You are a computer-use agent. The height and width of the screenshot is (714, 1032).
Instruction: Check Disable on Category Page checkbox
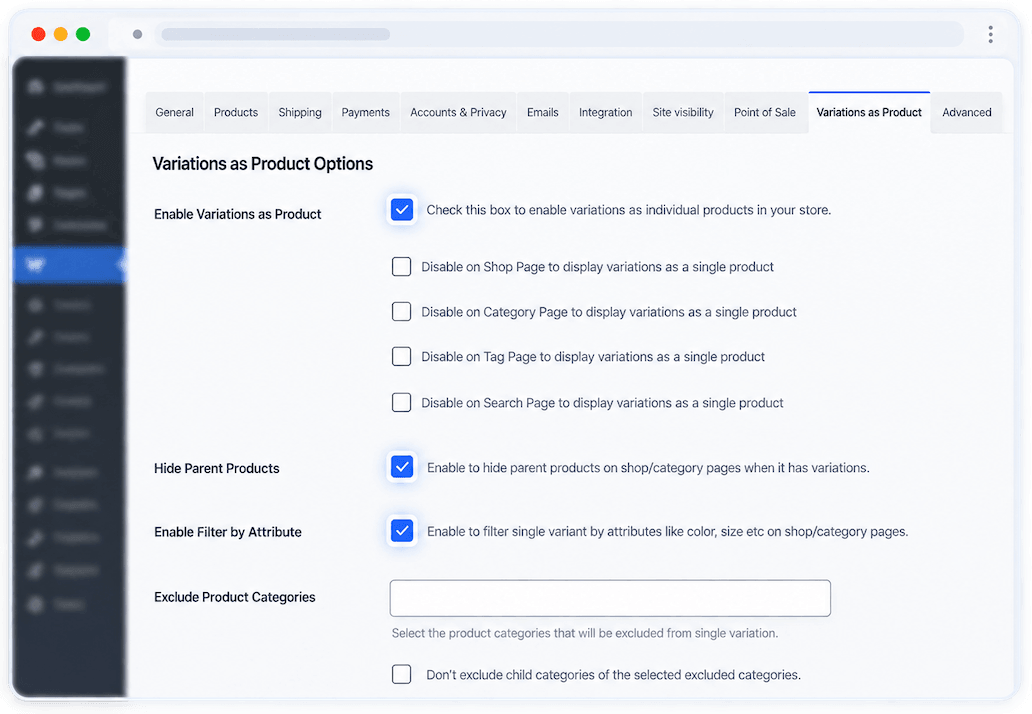[401, 311]
